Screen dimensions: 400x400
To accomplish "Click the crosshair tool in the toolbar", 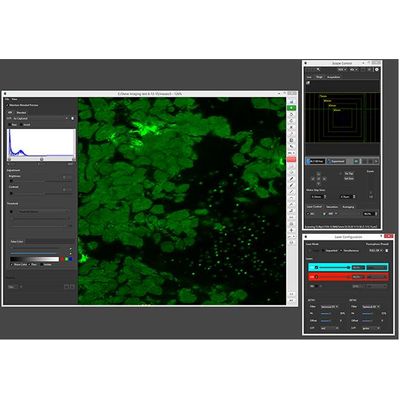I will coord(291,230).
